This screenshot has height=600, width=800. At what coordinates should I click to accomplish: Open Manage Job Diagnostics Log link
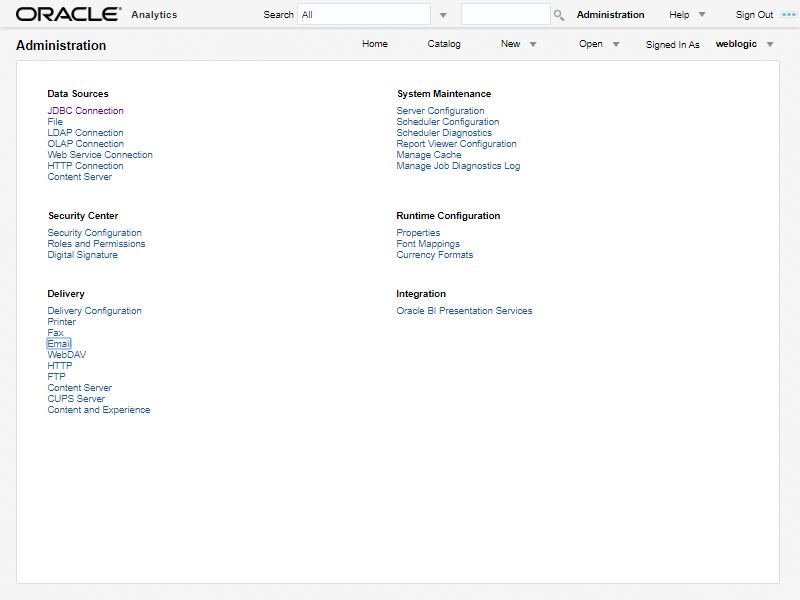coord(458,166)
